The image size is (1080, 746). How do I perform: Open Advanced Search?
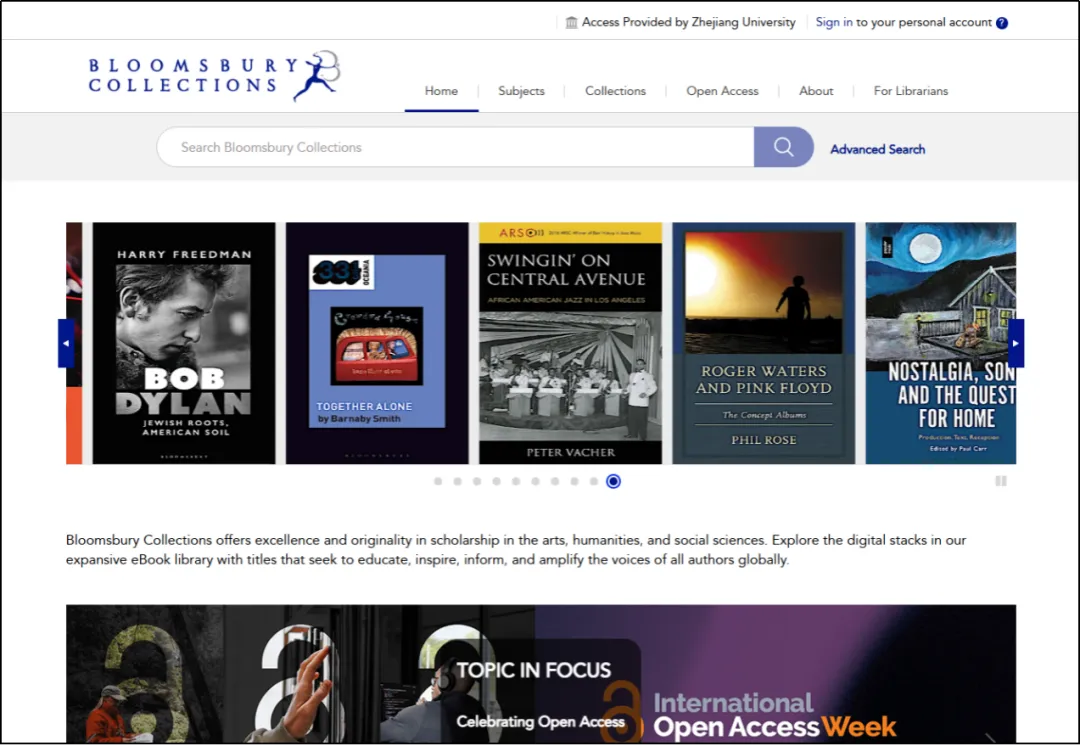[877, 149]
